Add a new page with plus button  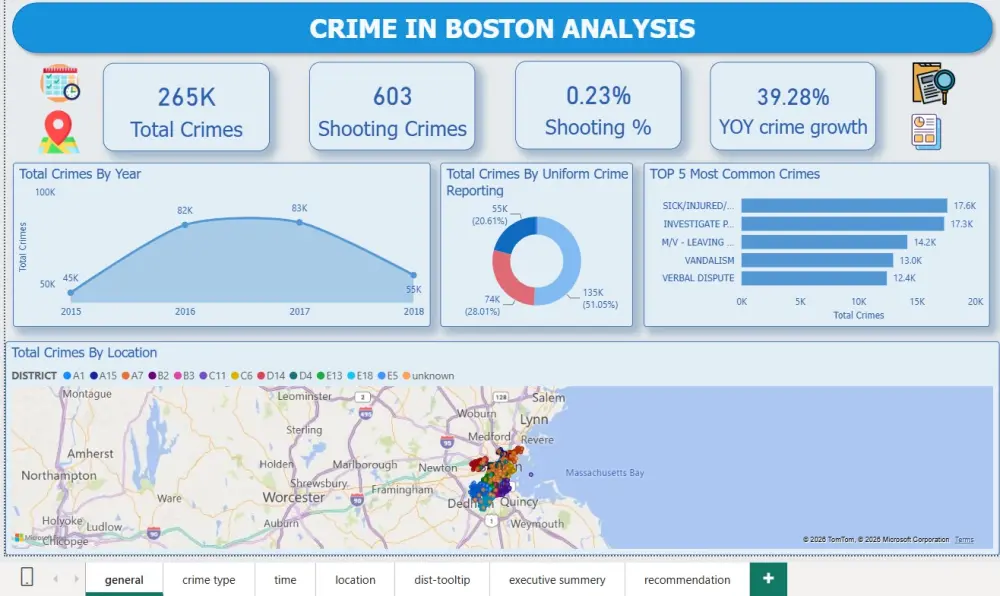(x=768, y=579)
